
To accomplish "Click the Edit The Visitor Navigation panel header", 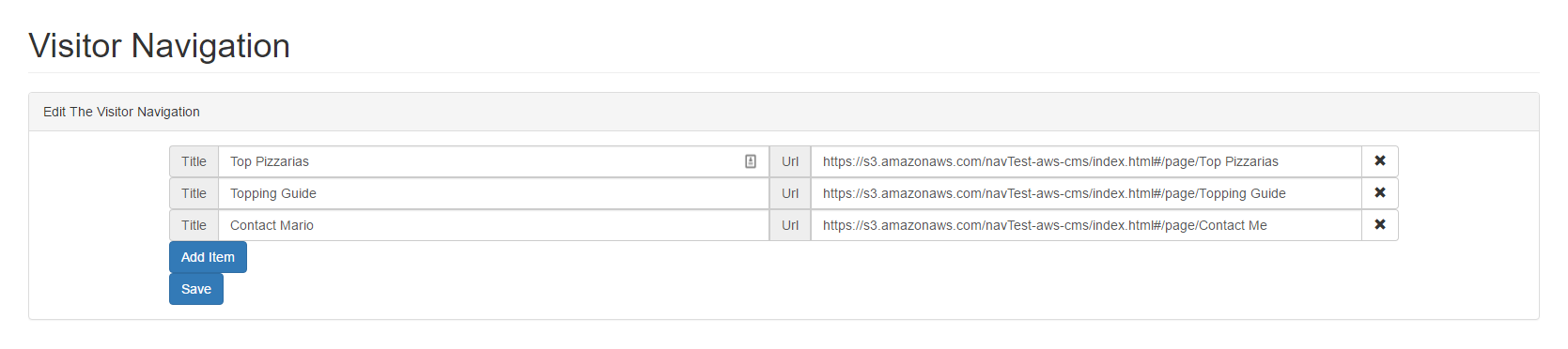I will pos(784,112).
